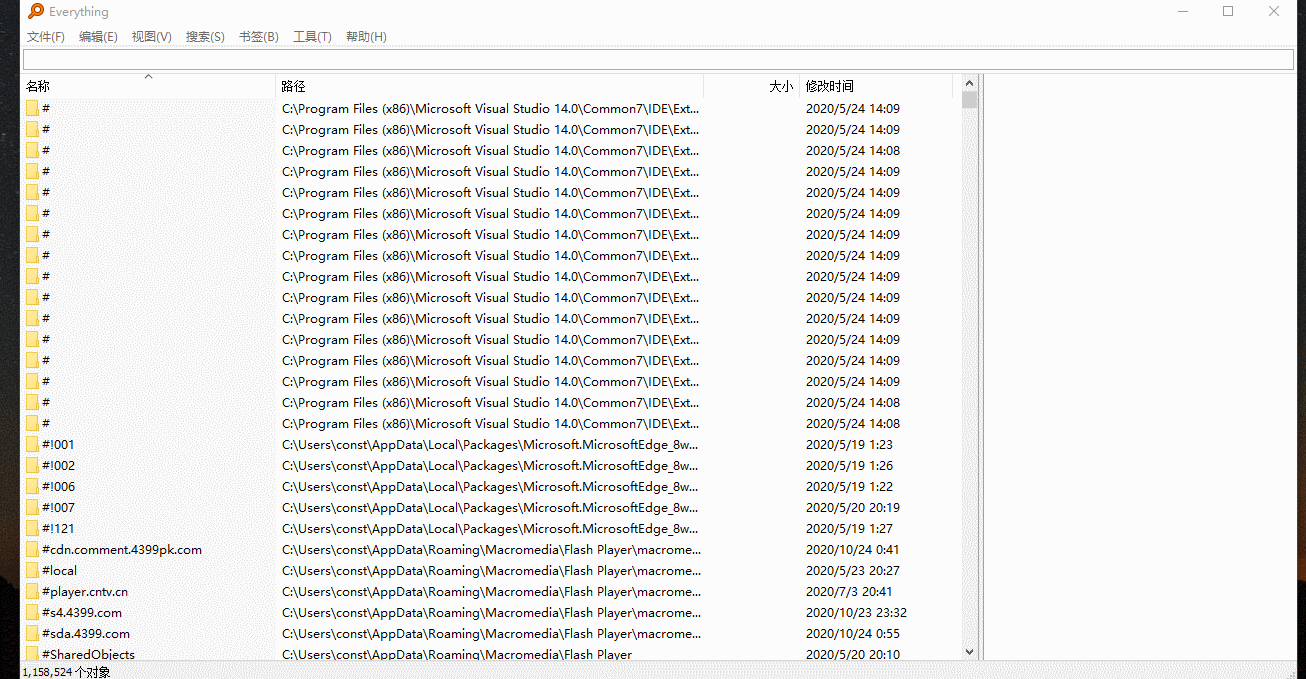1306x679 pixels.
Task: Open the 工具(T) menu
Action: pos(312,37)
